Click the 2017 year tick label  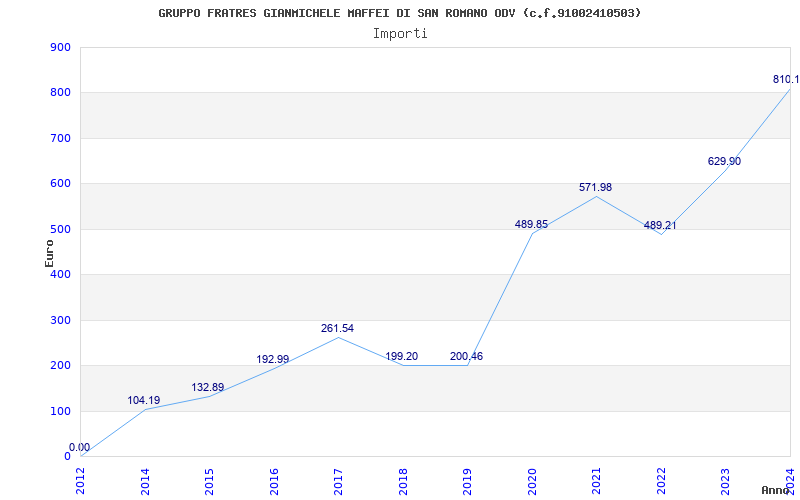(x=338, y=480)
